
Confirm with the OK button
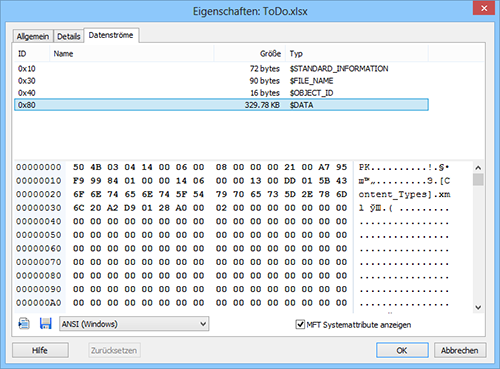point(402,350)
